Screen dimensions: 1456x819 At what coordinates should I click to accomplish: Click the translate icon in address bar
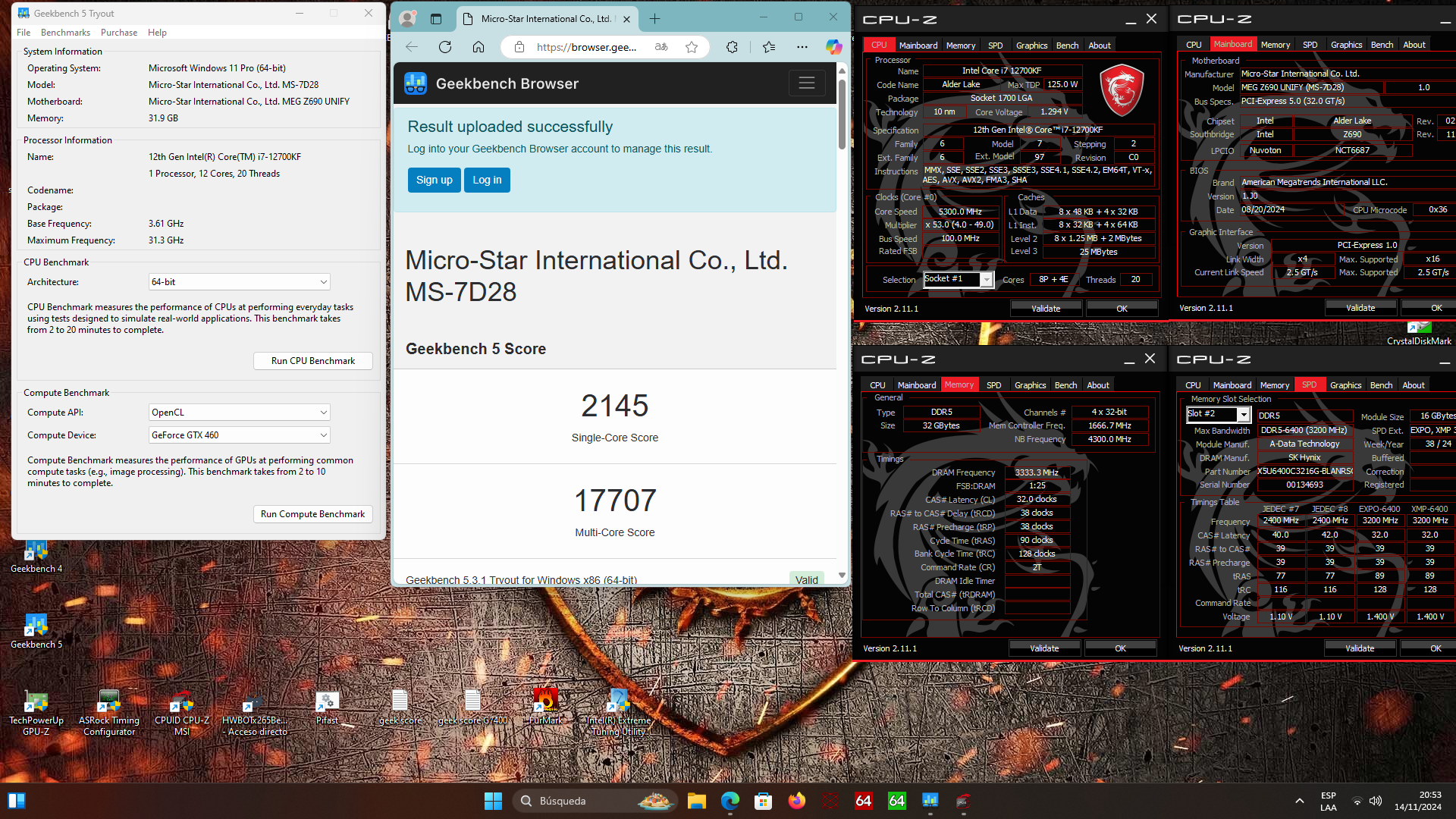click(x=661, y=47)
